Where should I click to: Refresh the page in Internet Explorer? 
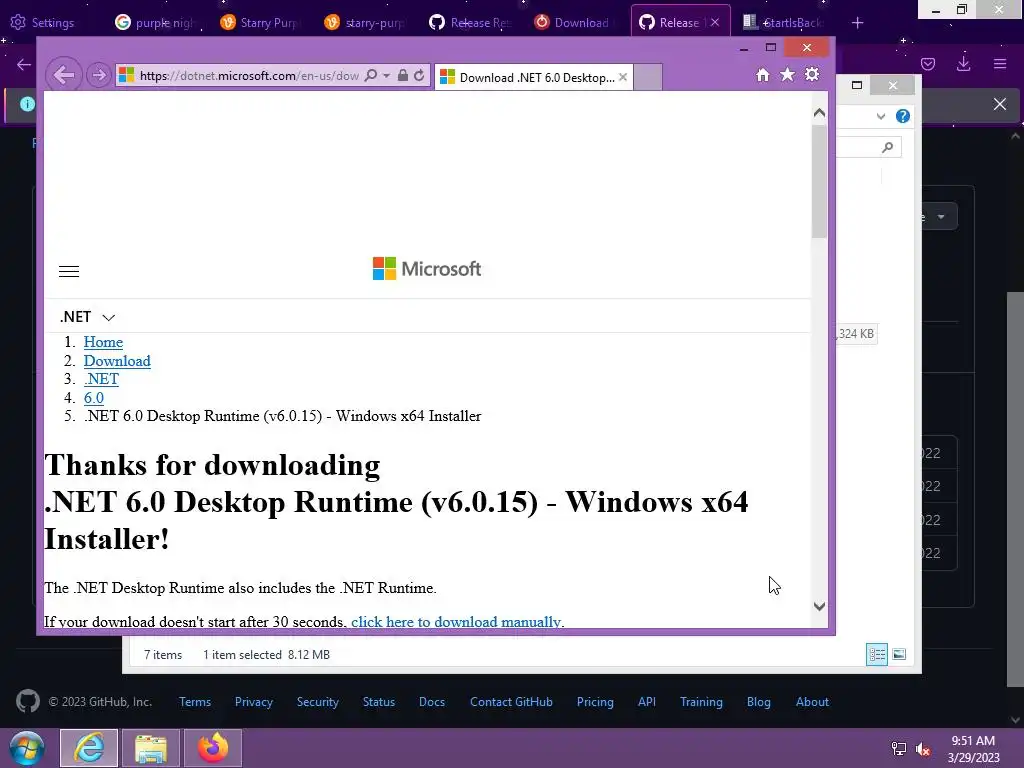click(419, 76)
